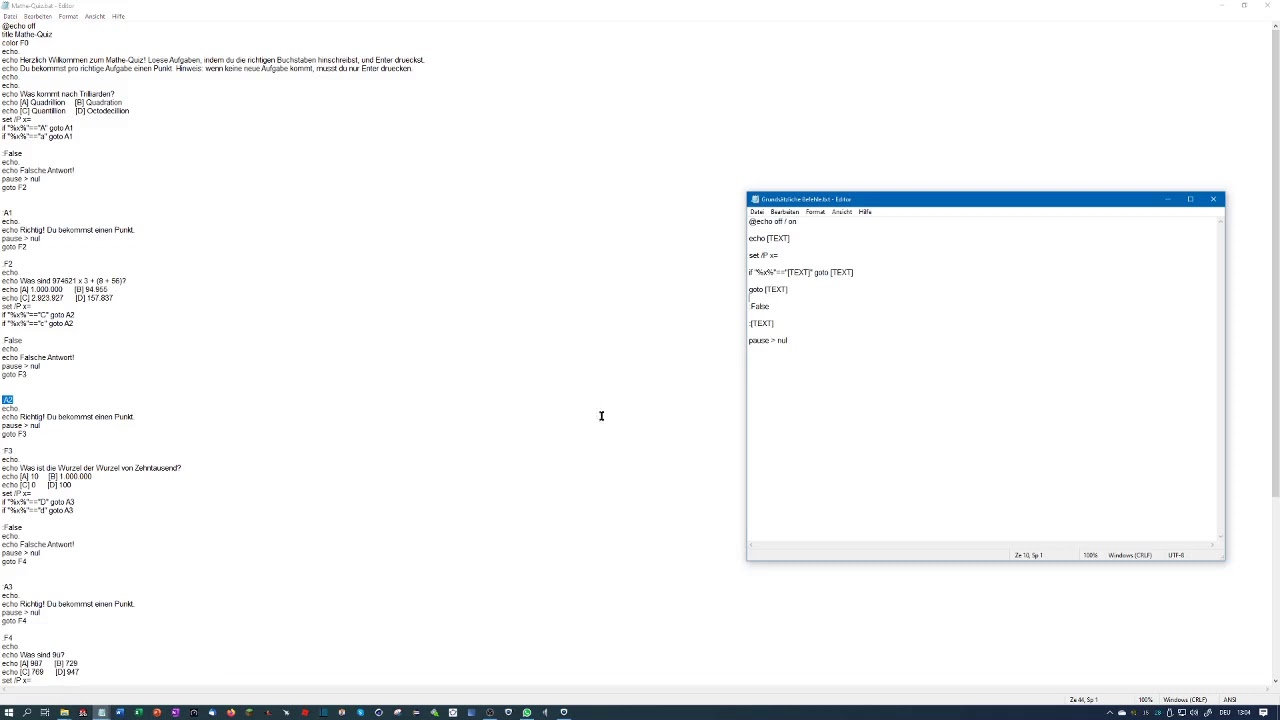Click line 'title Mathe-Quiz'

pos(27,35)
